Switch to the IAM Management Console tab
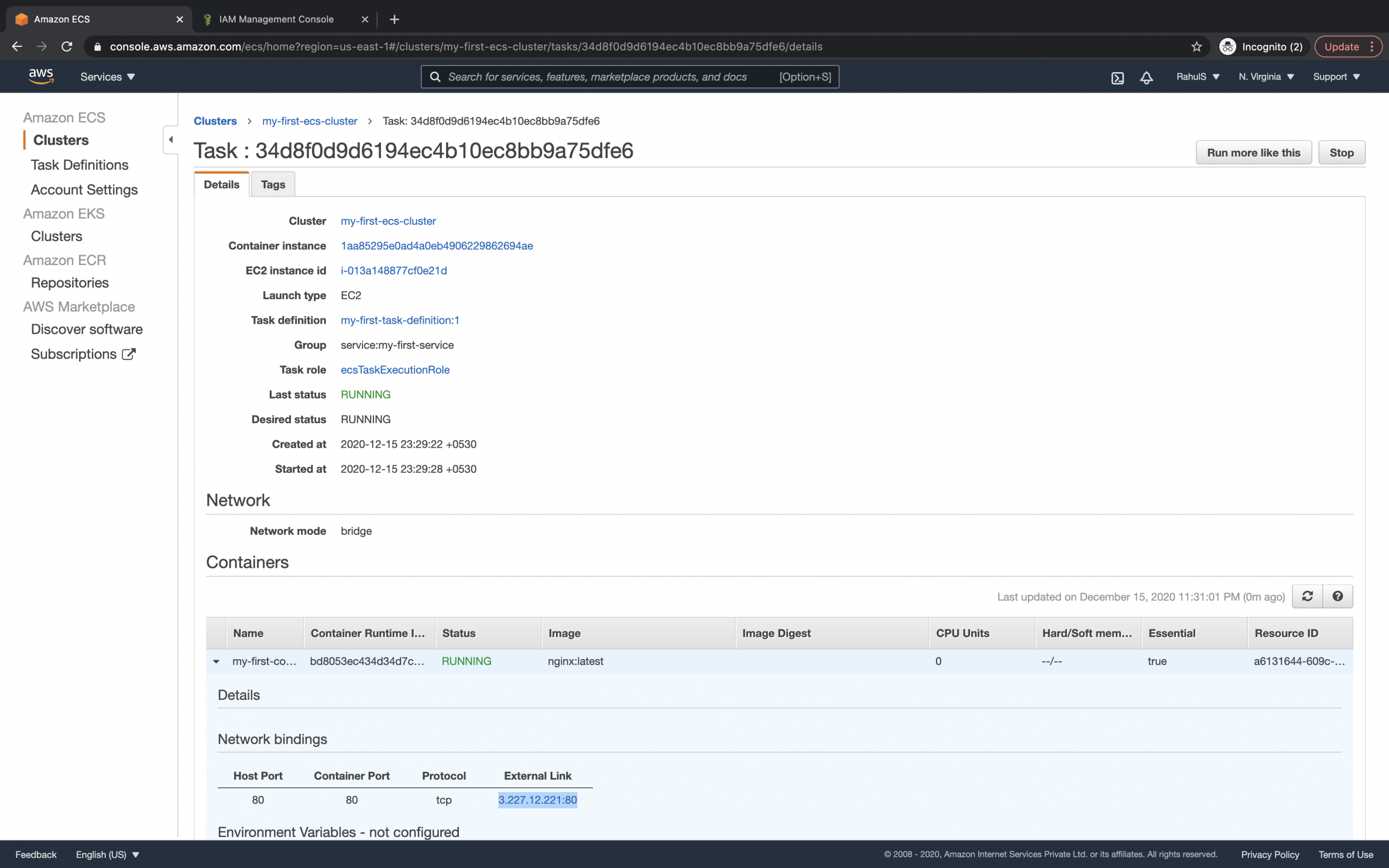 pos(276,19)
